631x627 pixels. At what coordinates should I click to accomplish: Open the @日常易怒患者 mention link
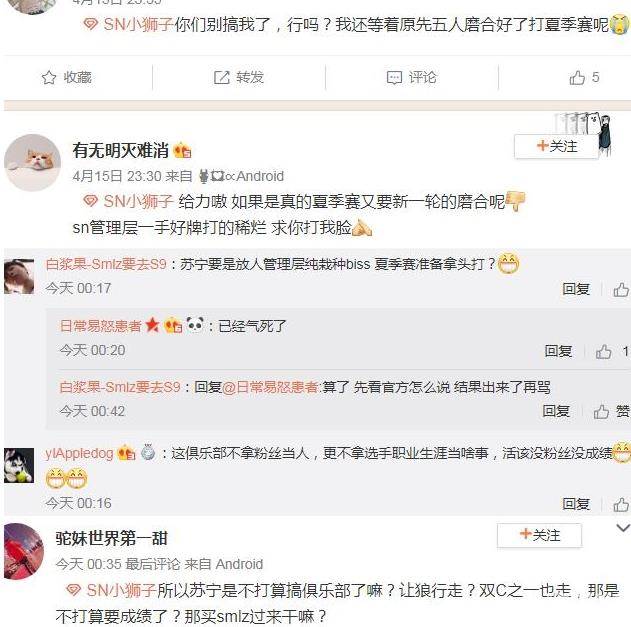click(271, 387)
